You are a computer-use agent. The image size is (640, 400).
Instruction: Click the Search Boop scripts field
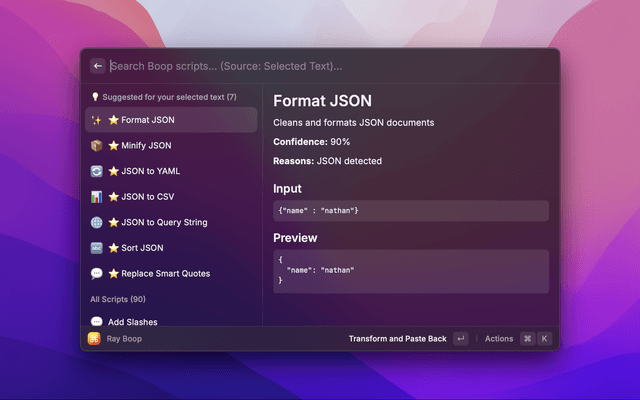(x=320, y=66)
